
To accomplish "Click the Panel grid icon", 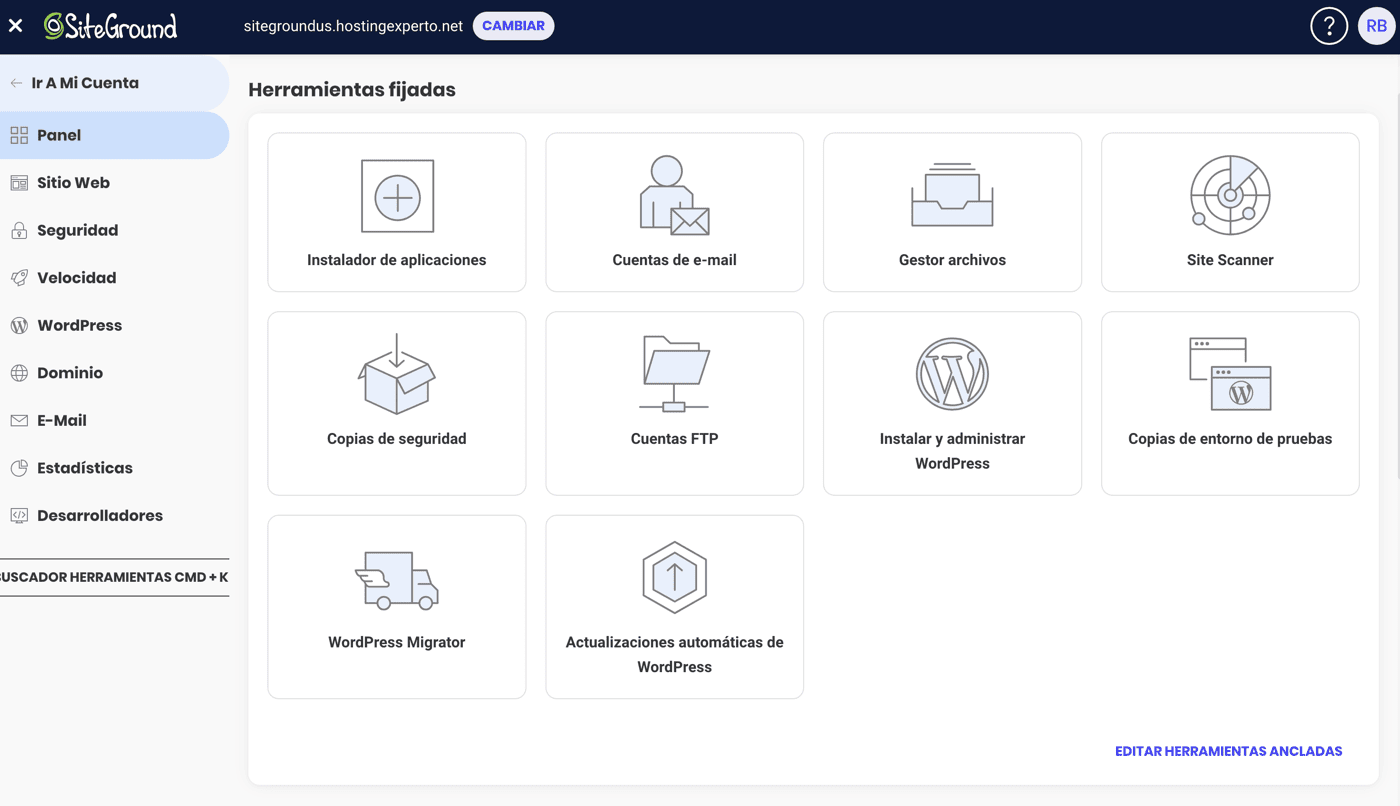I will pos(19,135).
